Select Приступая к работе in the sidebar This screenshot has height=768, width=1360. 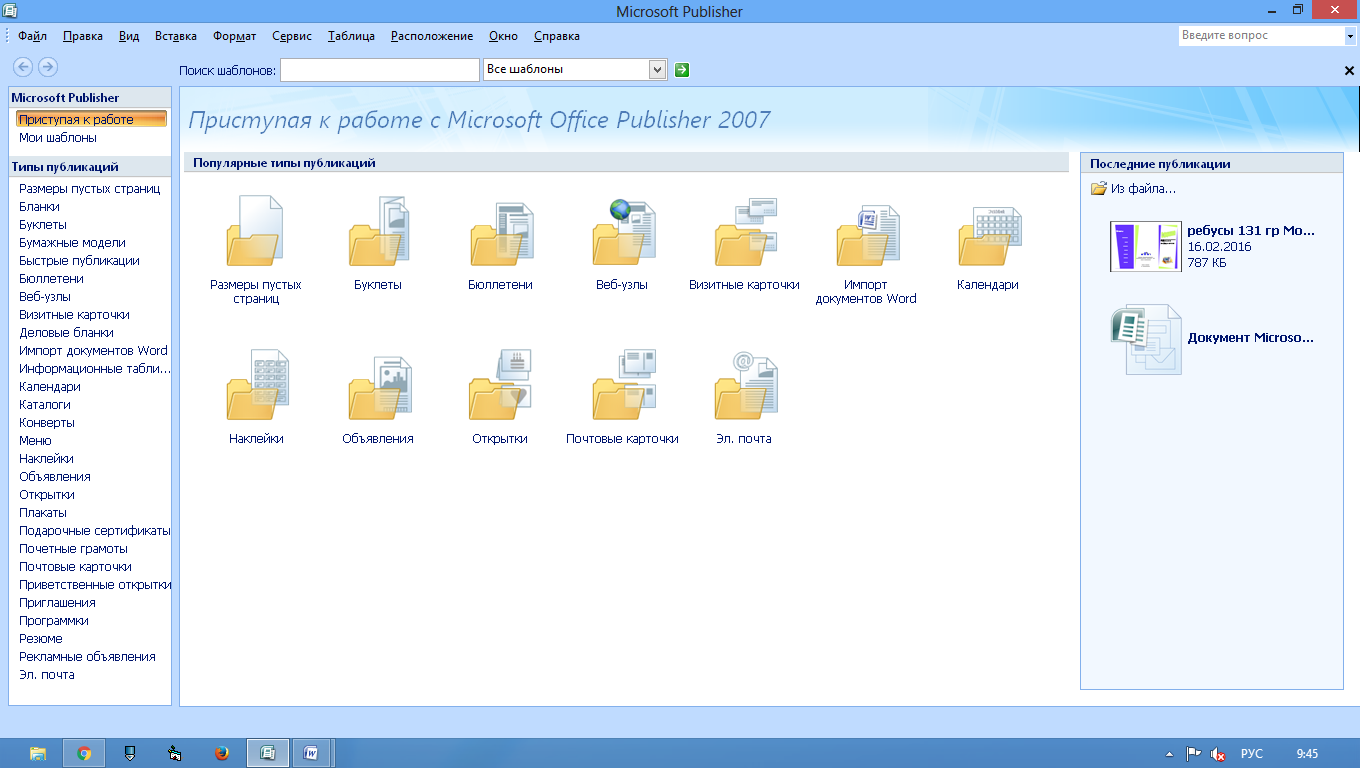[91, 119]
